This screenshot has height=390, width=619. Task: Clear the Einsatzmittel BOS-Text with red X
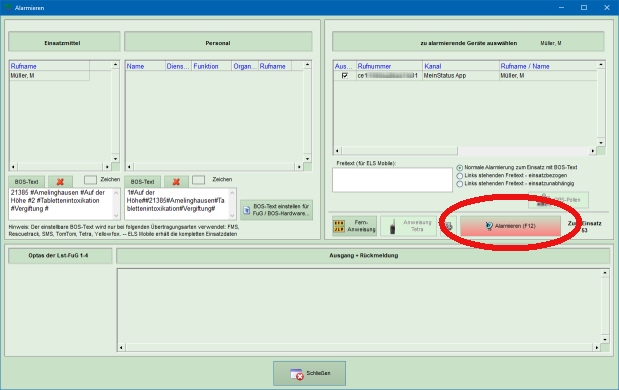[60, 182]
